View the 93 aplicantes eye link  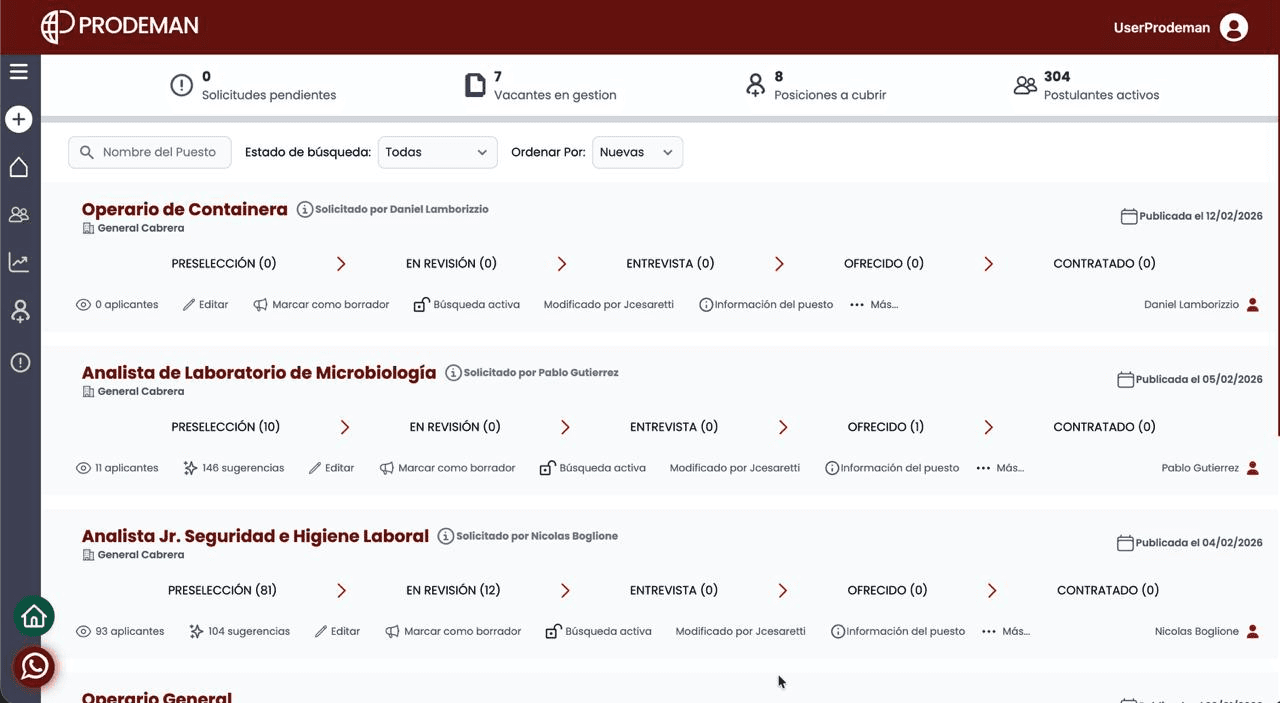click(x=120, y=631)
